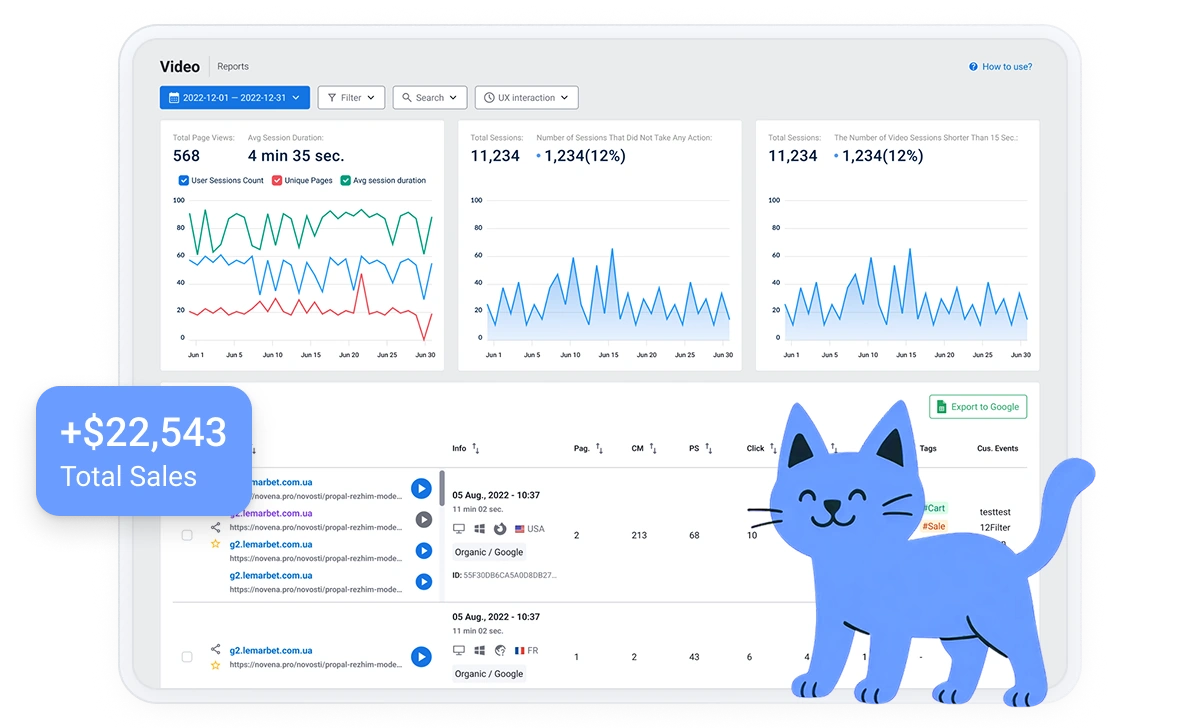Viewport: 1200px width, 728px height.
Task: Play the first session video recording
Action: tap(421, 488)
